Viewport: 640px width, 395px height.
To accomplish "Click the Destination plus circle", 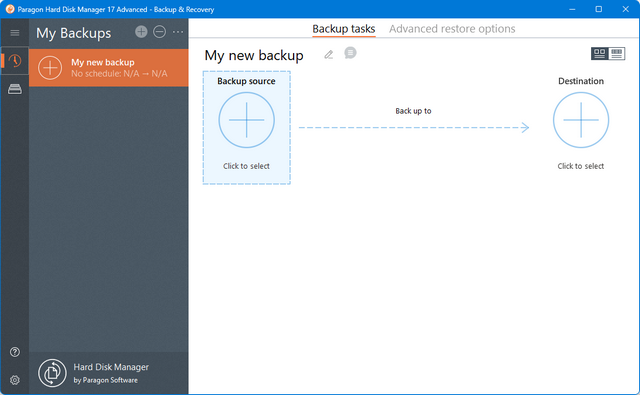I will point(581,120).
